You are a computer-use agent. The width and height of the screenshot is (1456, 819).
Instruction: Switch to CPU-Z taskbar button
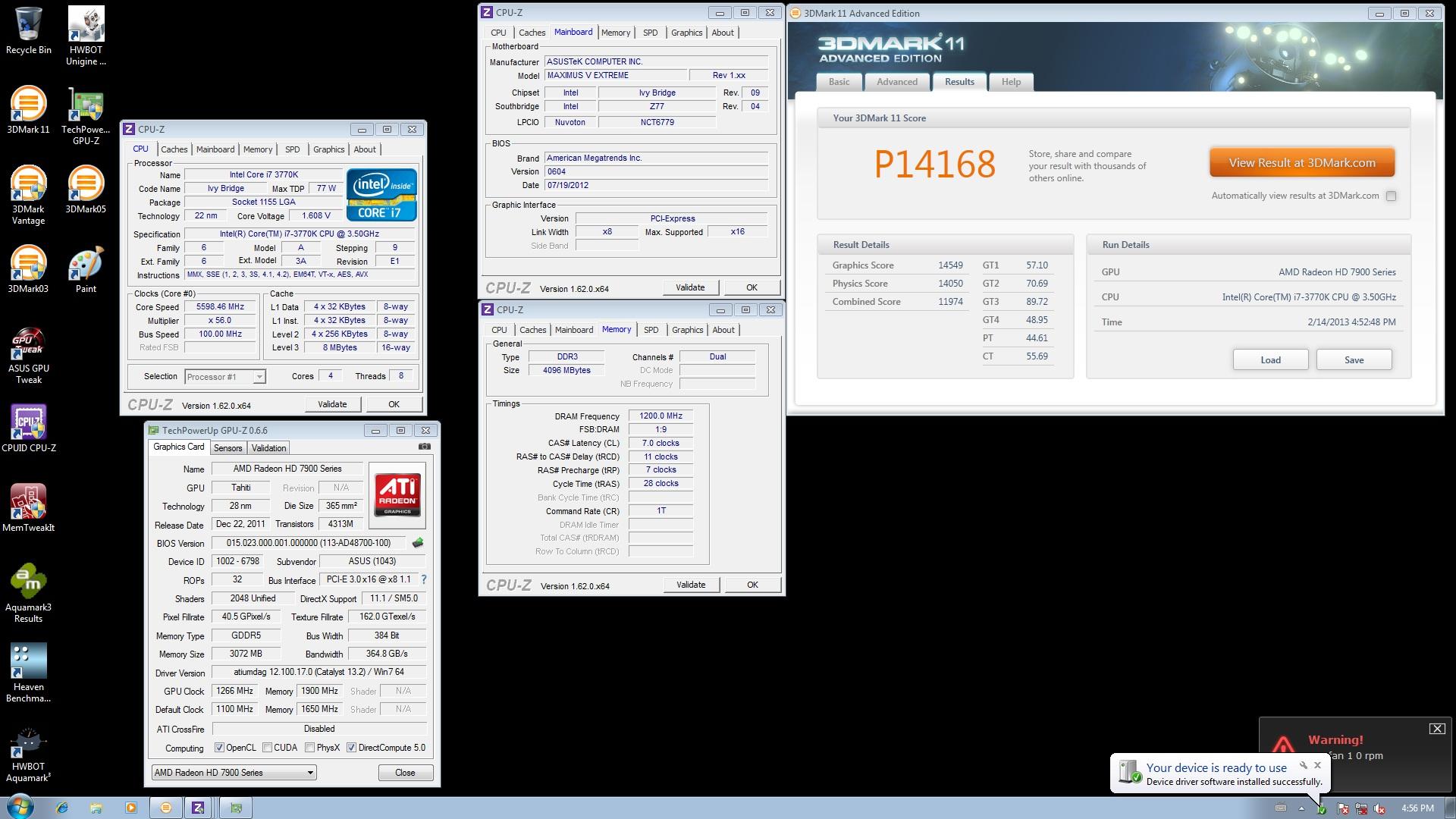pyautogui.click(x=198, y=808)
